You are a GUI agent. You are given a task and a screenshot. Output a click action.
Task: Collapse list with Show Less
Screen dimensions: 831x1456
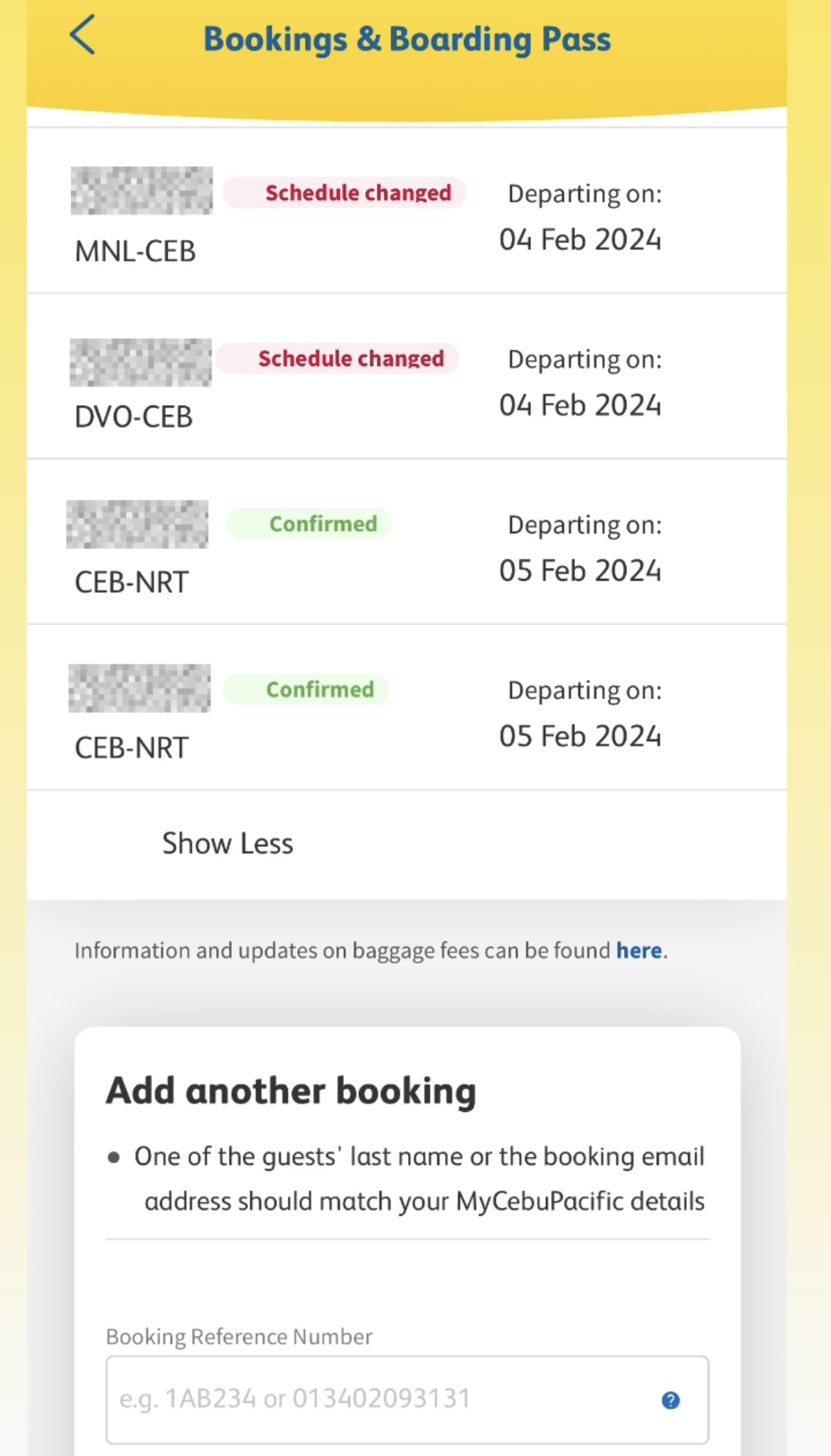click(x=227, y=843)
